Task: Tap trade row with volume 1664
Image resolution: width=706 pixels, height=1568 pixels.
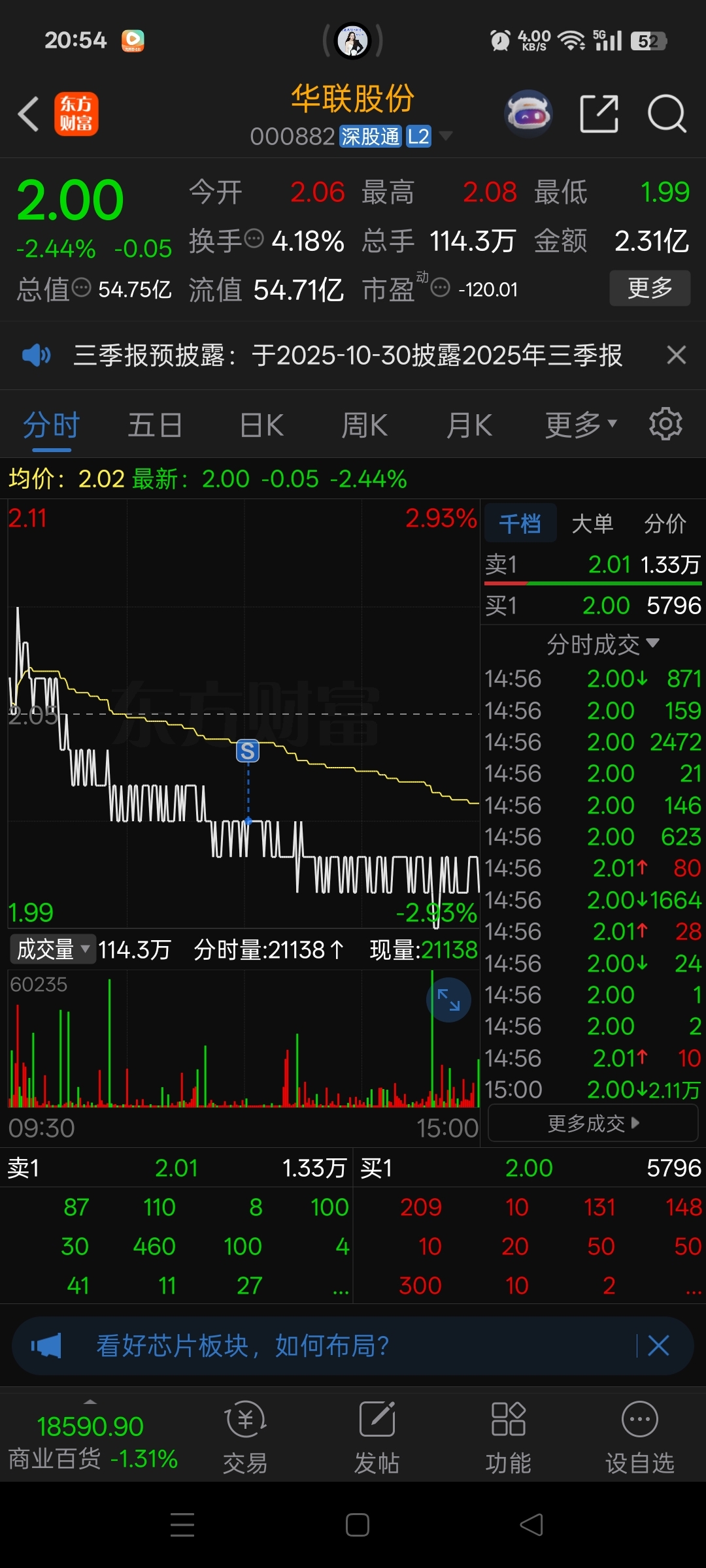Action: [593, 900]
